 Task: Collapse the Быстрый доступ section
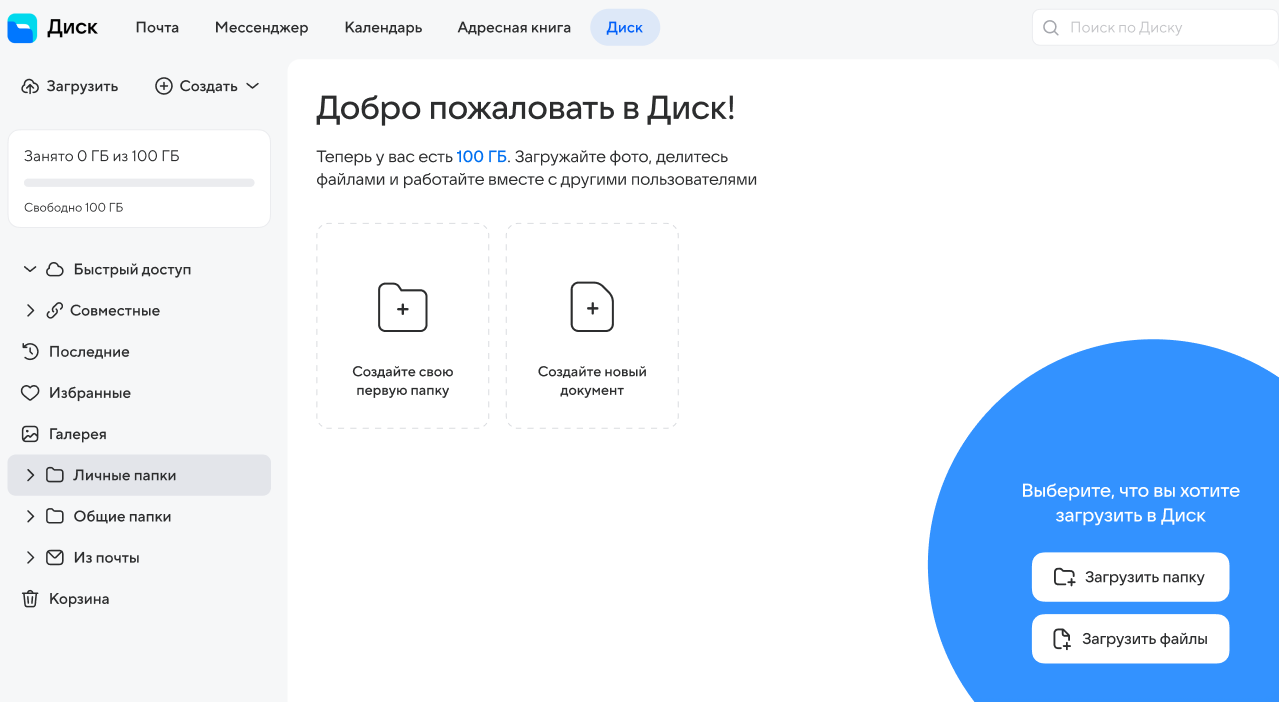pos(30,270)
